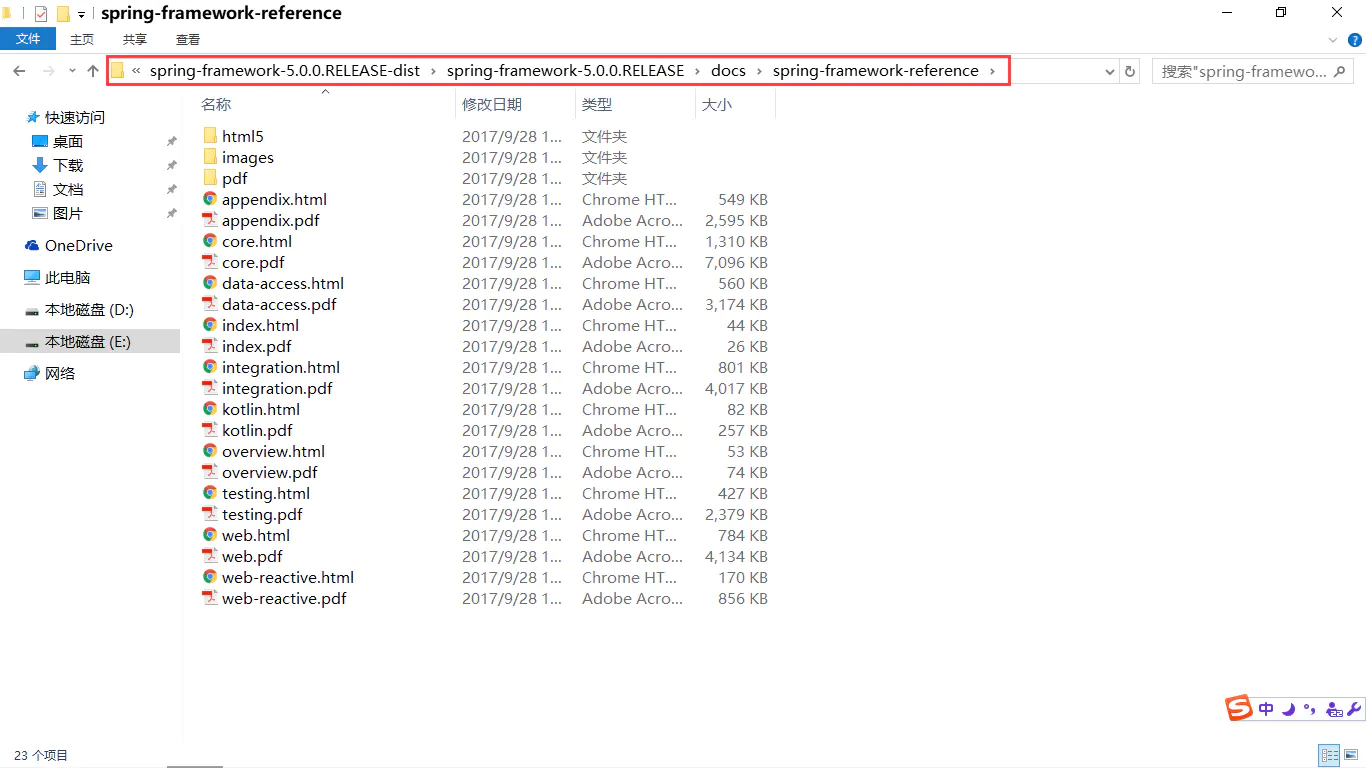Navigate up to parent folder
The height and width of the screenshot is (768, 1366).
coord(93,71)
